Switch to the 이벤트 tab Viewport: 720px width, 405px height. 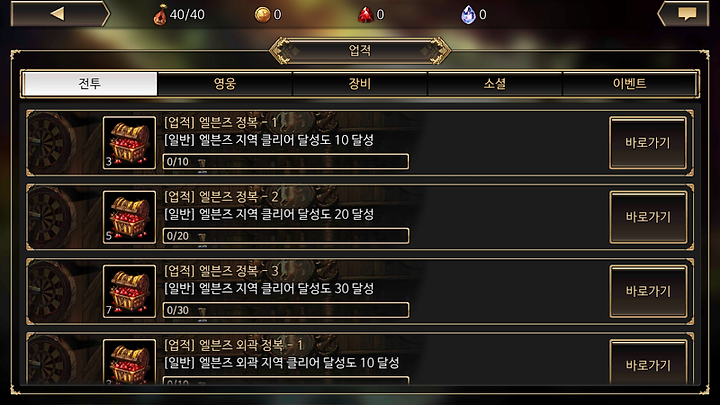(x=630, y=84)
